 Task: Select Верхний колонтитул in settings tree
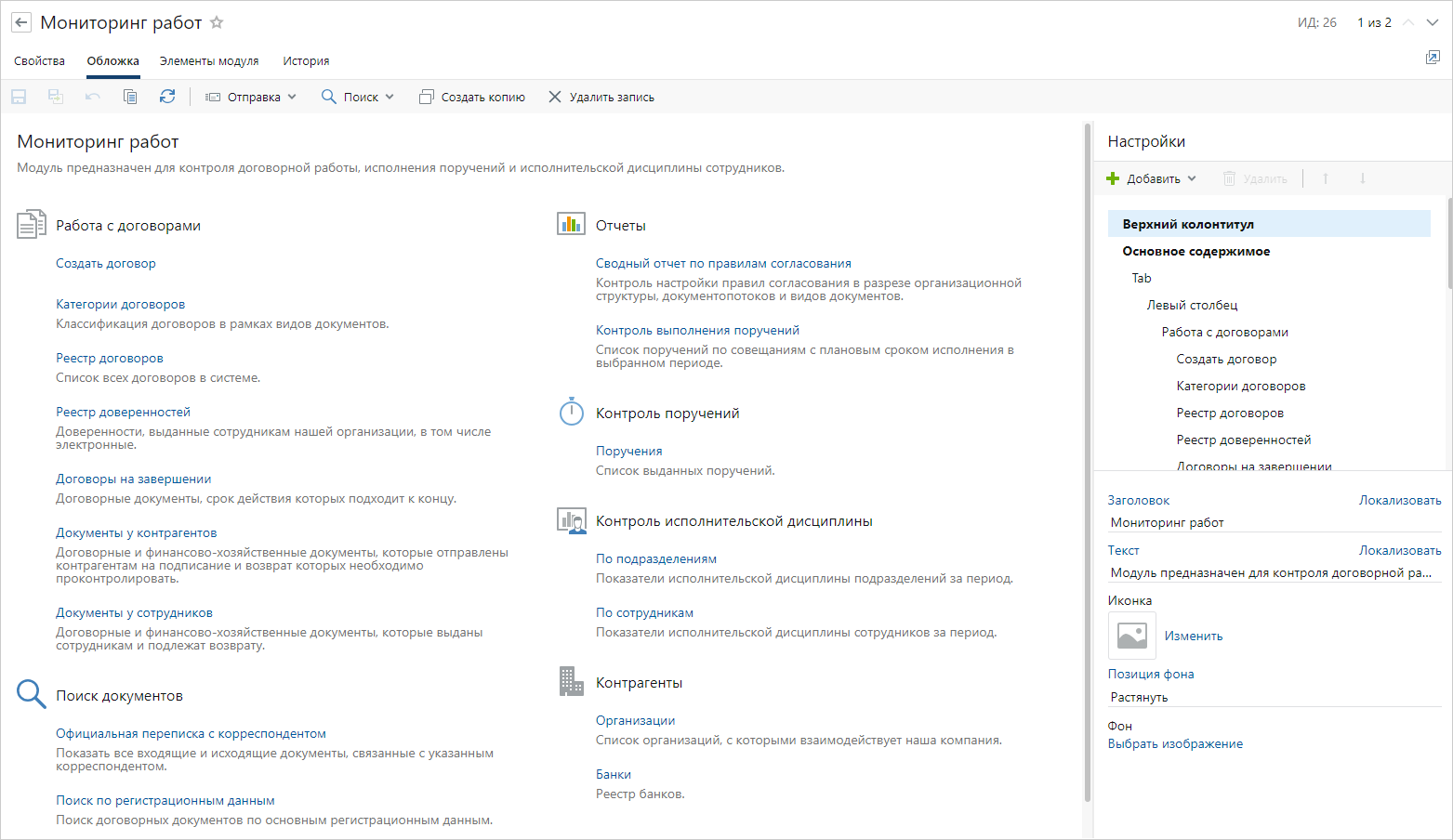click(x=1269, y=224)
